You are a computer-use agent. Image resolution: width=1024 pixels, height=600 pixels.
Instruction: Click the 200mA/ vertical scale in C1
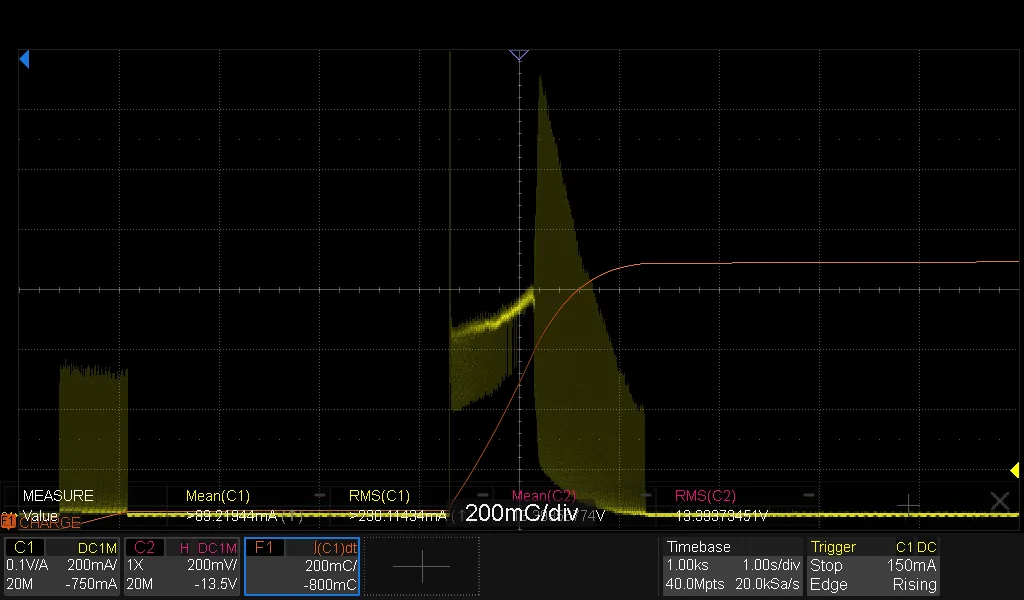[x=91, y=565]
